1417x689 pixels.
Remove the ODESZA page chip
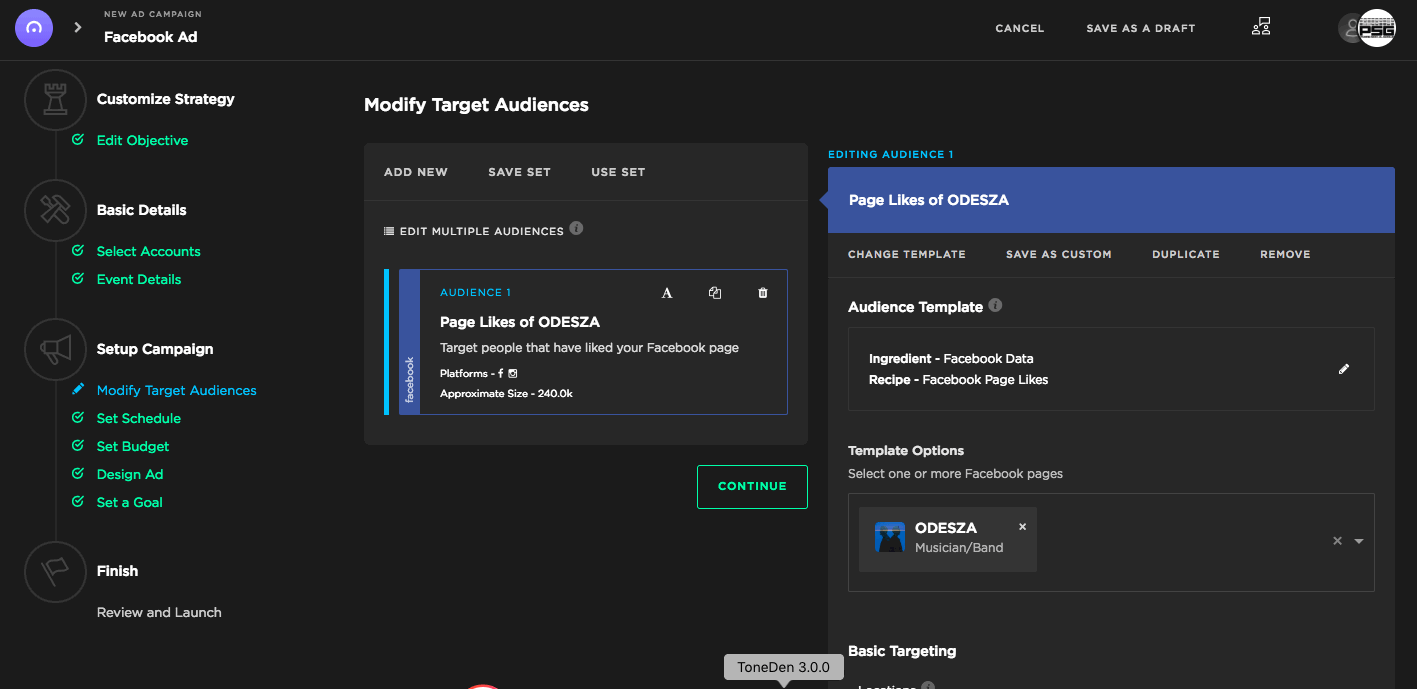click(1022, 527)
